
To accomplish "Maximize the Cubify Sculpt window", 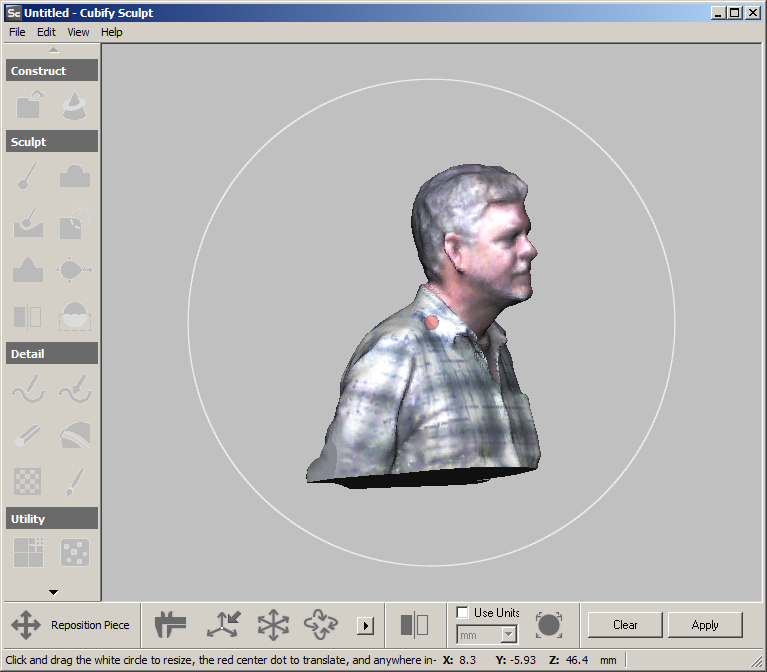I will (735, 13).
